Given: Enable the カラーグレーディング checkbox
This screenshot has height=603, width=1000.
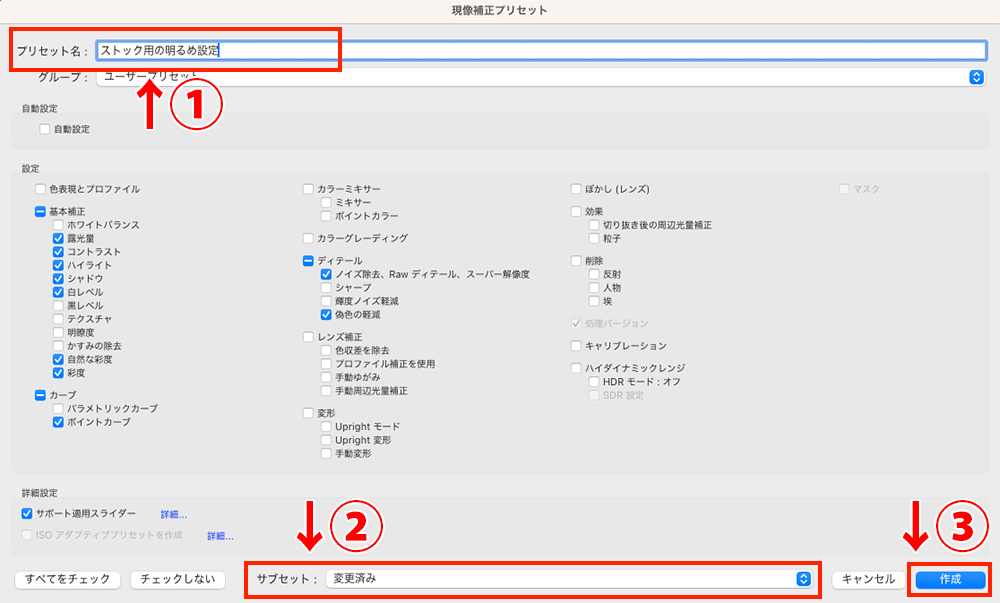Looking at the screenshot, I should pyautogui.click(x=310, y=238).
